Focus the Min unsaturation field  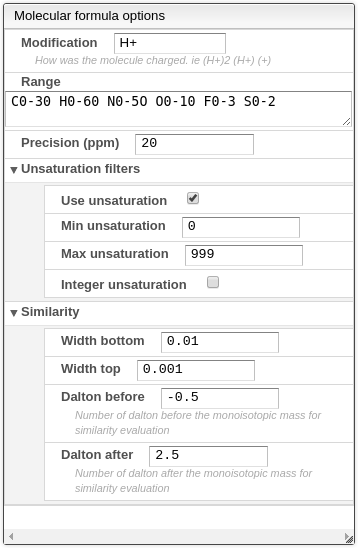point(241,228)
